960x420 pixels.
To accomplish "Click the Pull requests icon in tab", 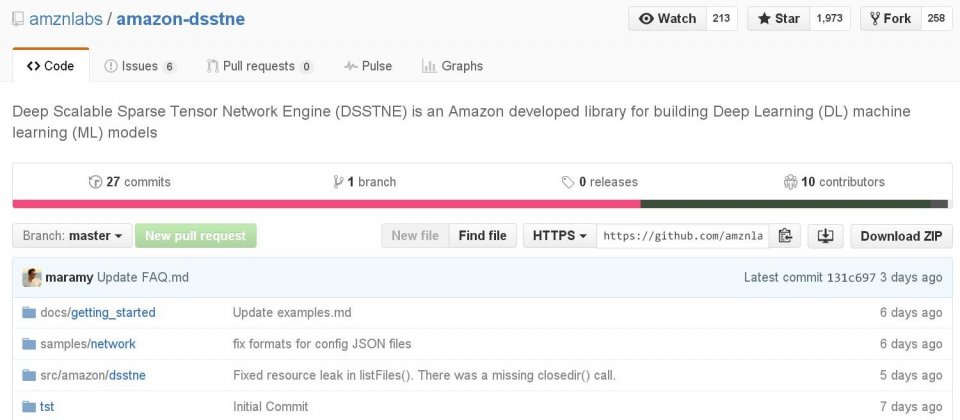I will pos(212,66).
